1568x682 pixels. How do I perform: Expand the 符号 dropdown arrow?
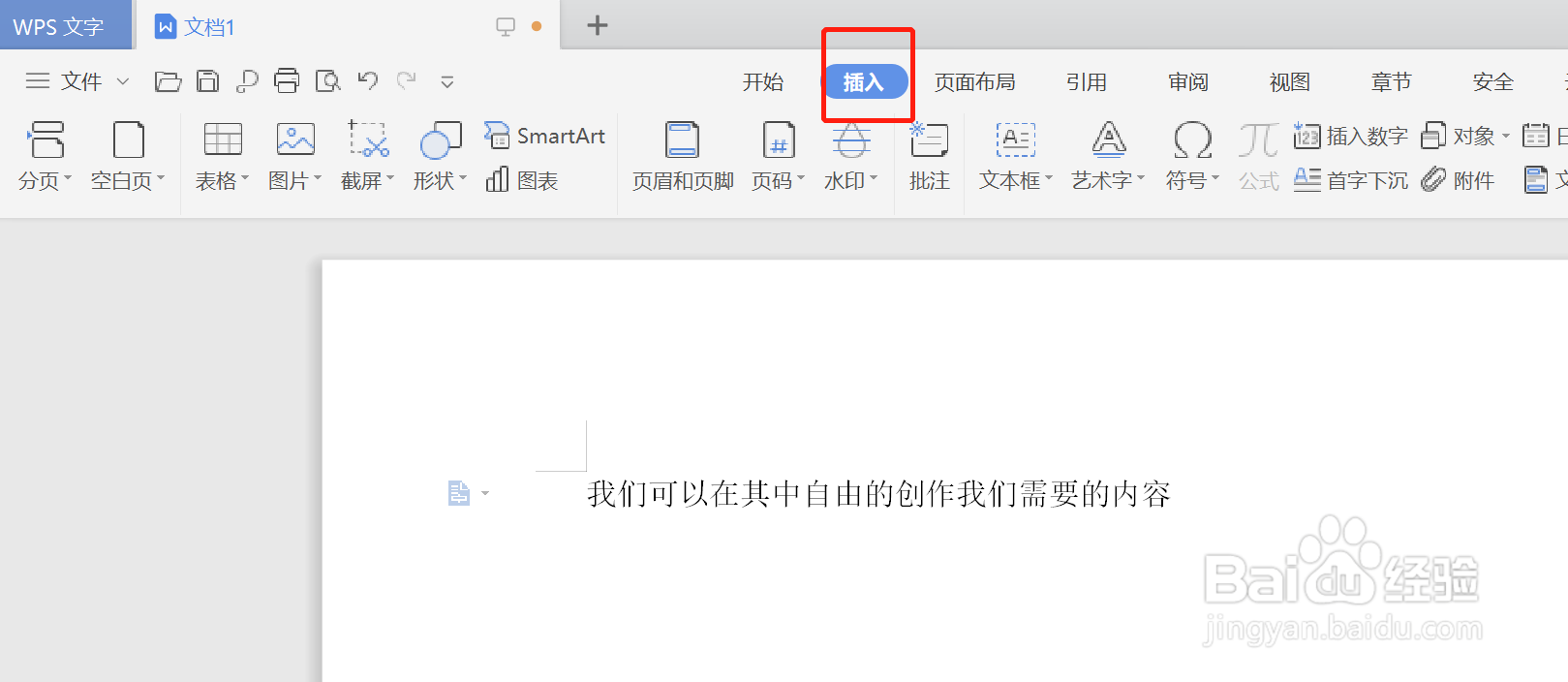click(1215, 178)
